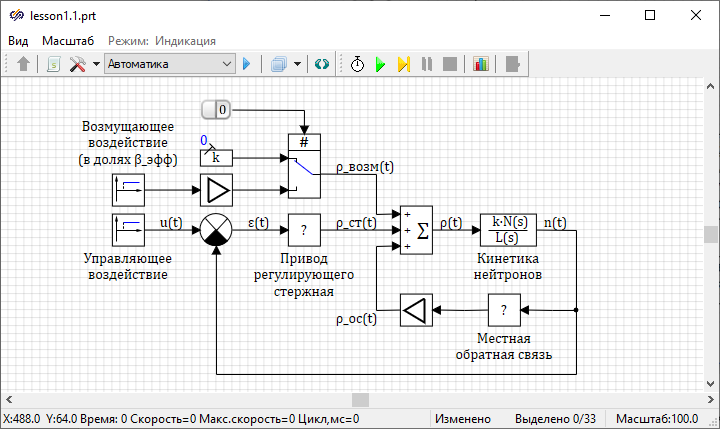Image resolution: width=720 pixels, height=429 pixels.
Task: Expand the layers icon dropdown arrow
Action: point(298,64)
